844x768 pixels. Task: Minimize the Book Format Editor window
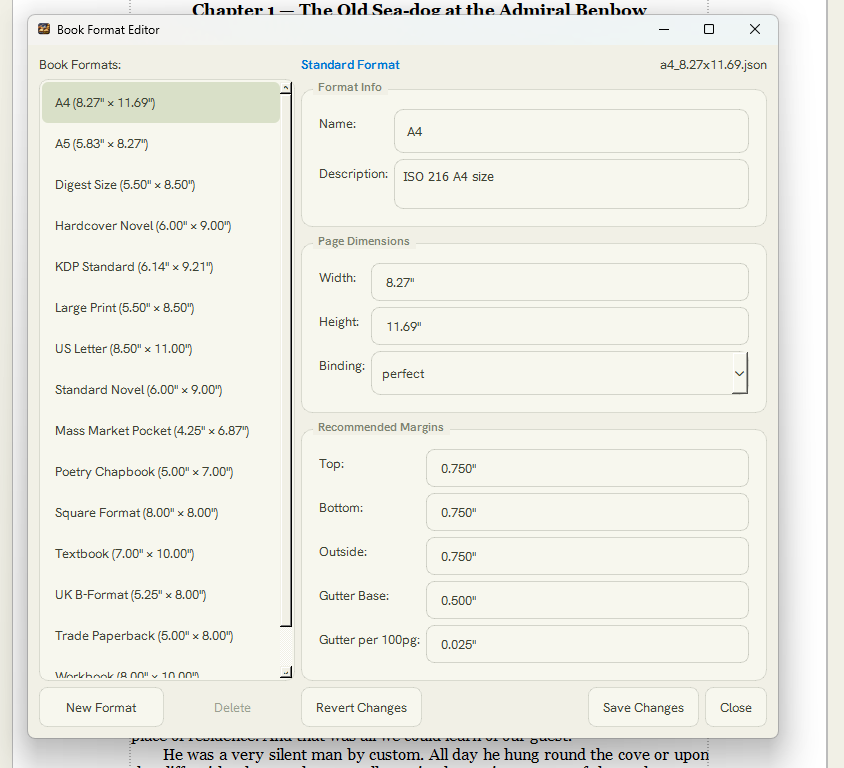pos(664,30)
